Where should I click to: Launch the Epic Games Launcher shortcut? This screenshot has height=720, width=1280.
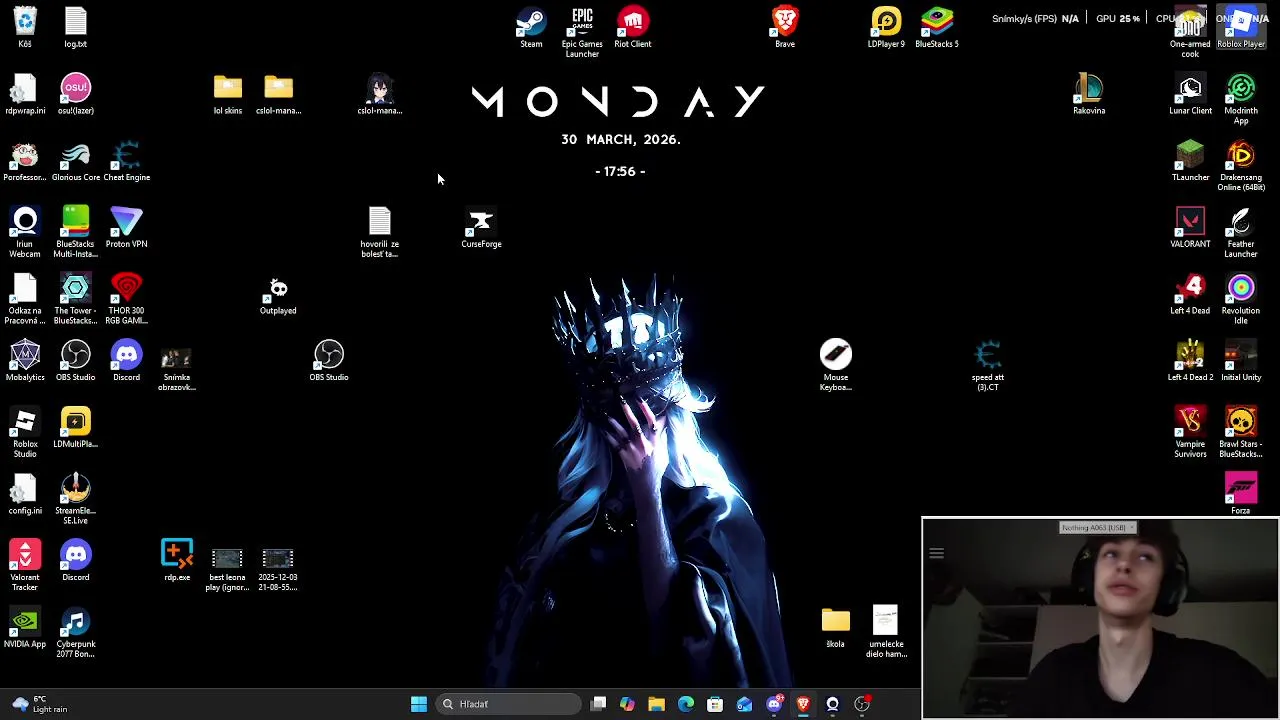tap(582, 32)
